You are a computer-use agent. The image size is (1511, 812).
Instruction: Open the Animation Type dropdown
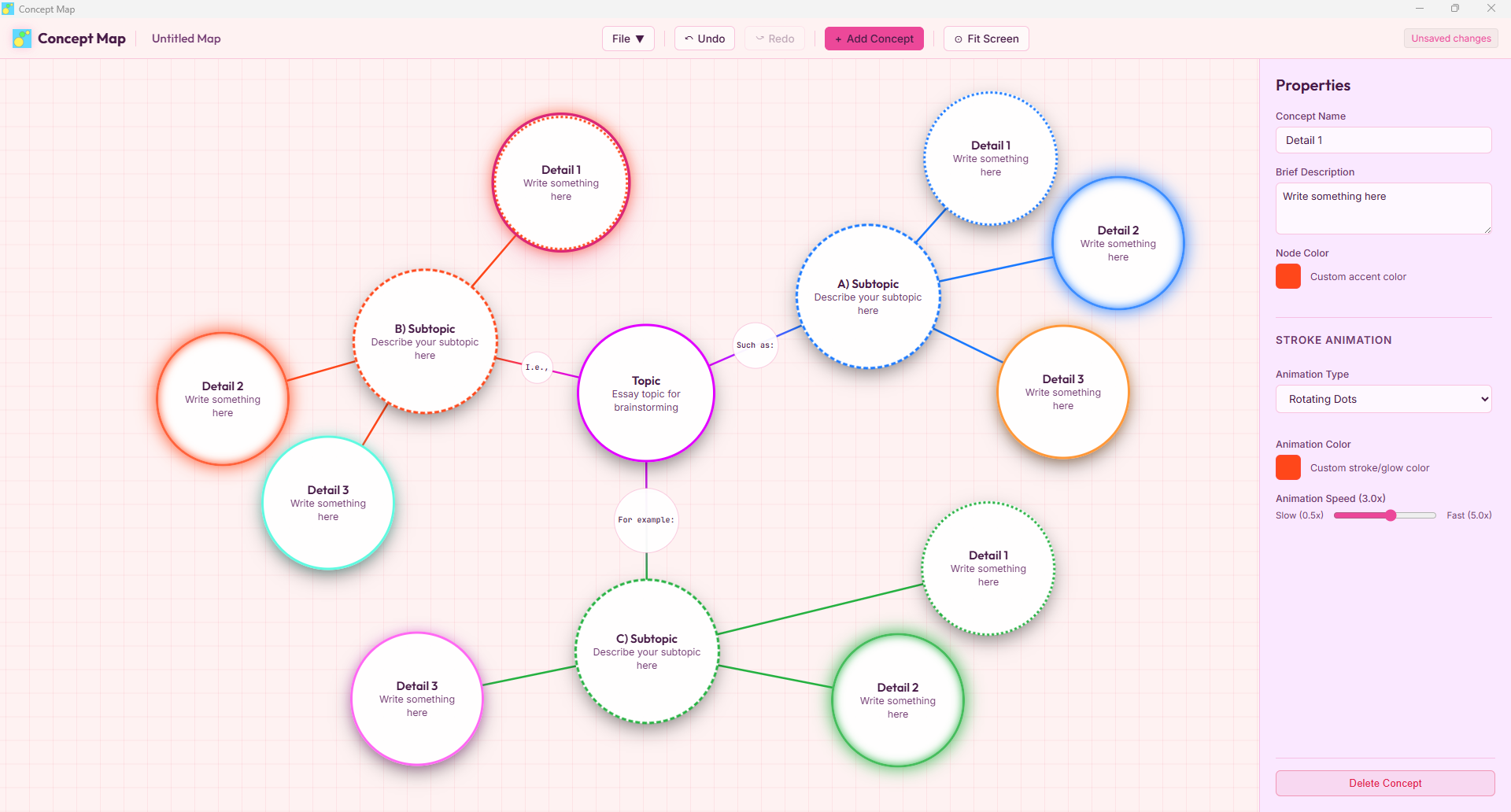click(x=1384, y=399)
